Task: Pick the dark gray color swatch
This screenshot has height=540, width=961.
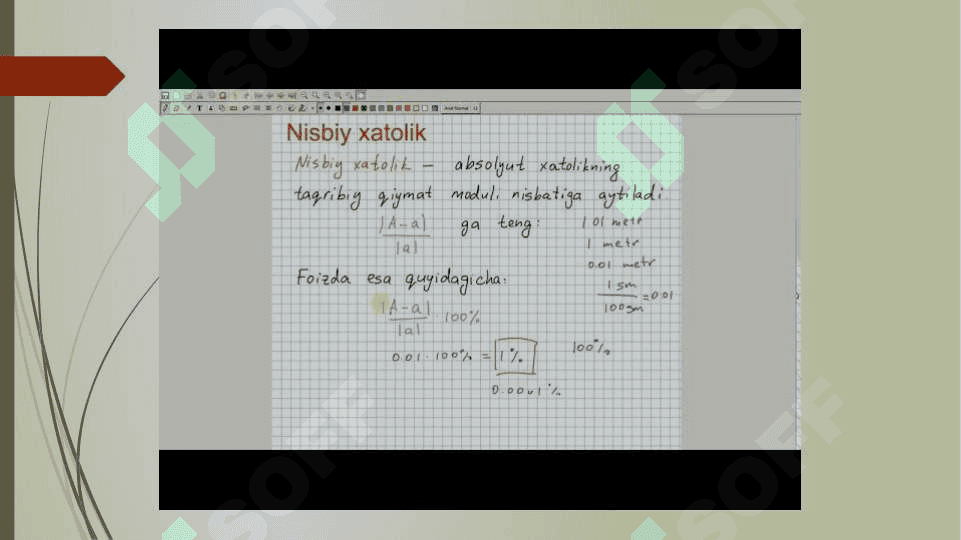Action: pyautogui.click(x=346, y=108)
